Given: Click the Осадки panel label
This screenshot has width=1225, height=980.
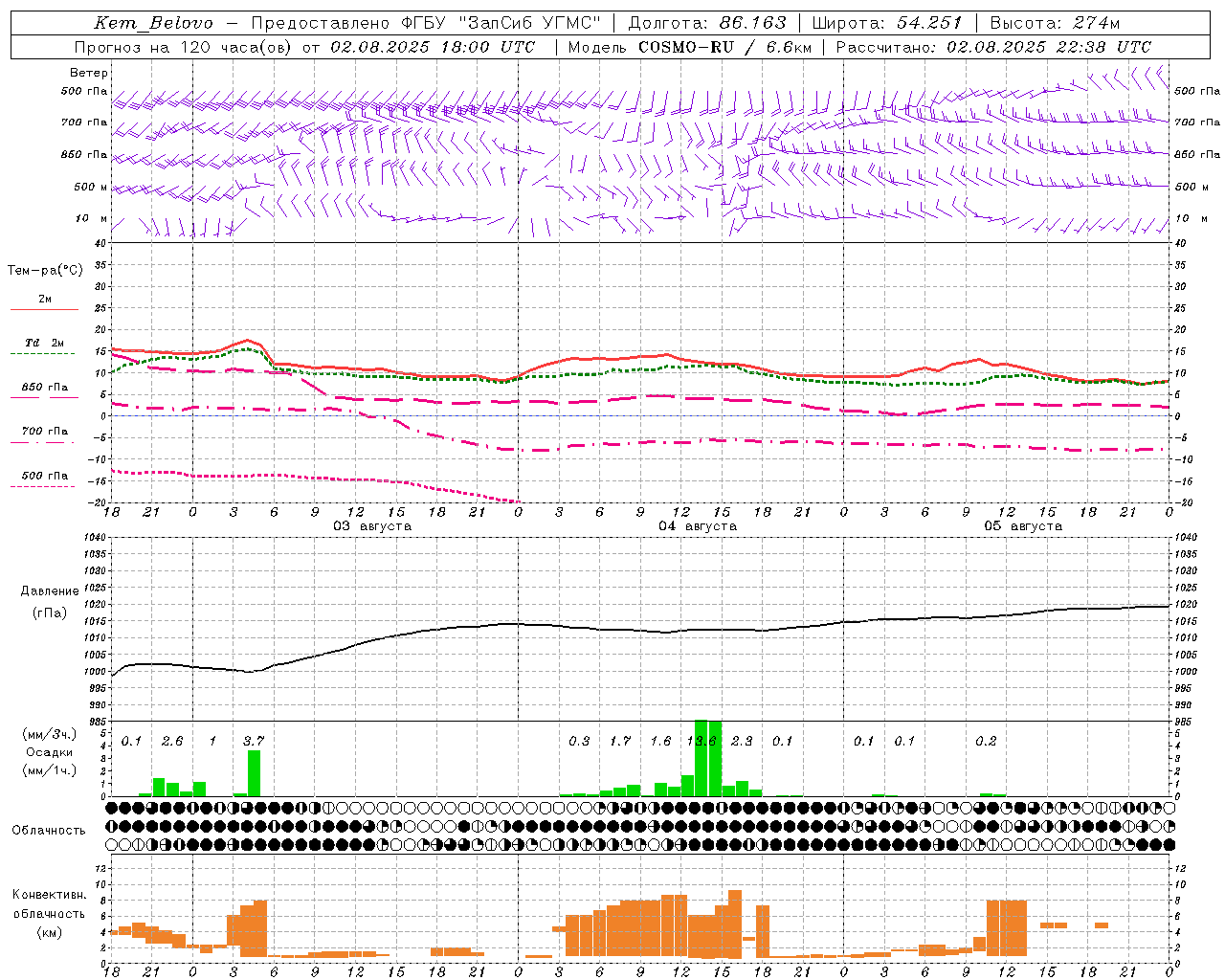Looking at the screenshot, I should coord(49,752).
